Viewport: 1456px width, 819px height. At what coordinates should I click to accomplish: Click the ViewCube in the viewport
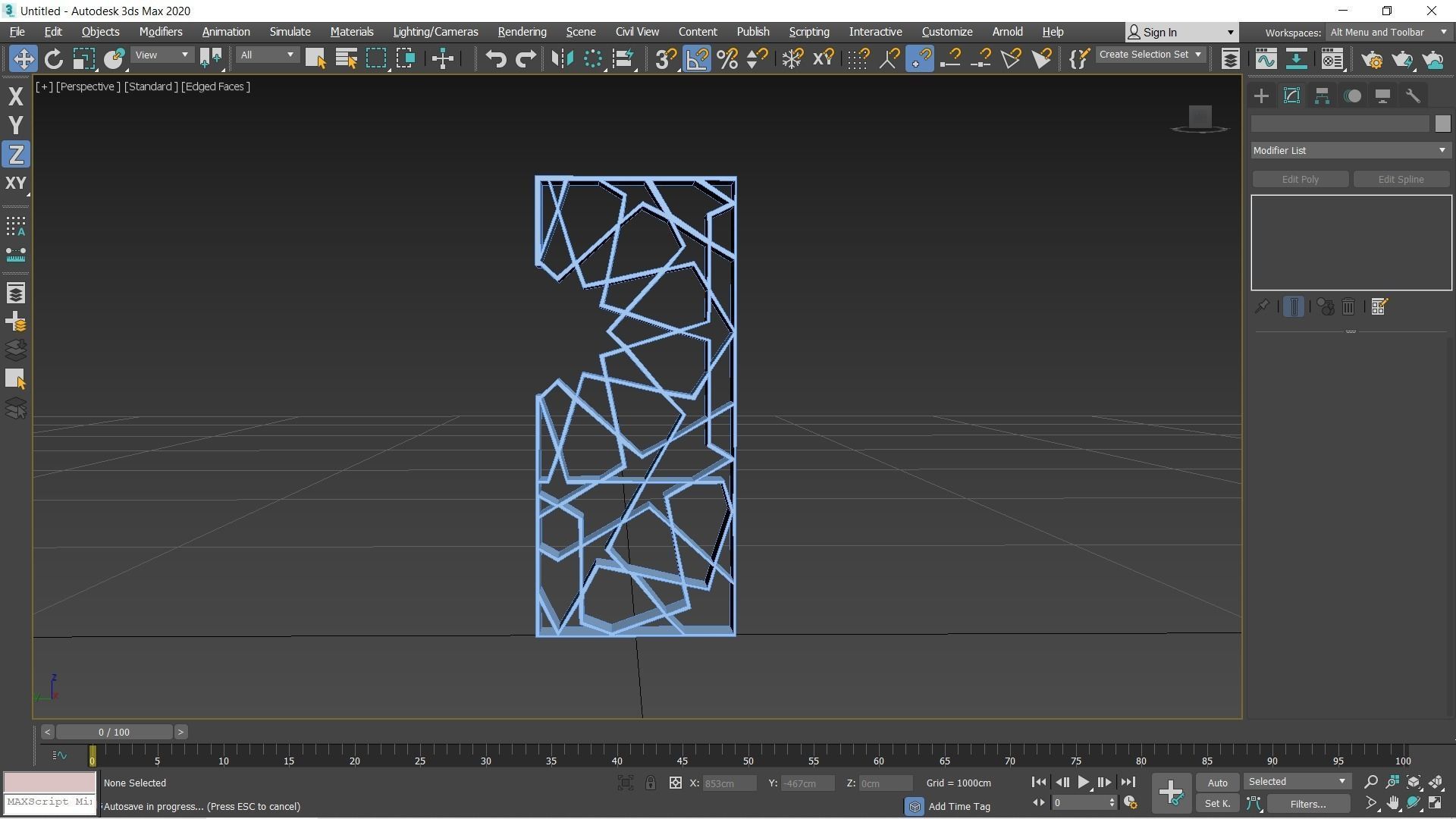(x=1200, y=118)
